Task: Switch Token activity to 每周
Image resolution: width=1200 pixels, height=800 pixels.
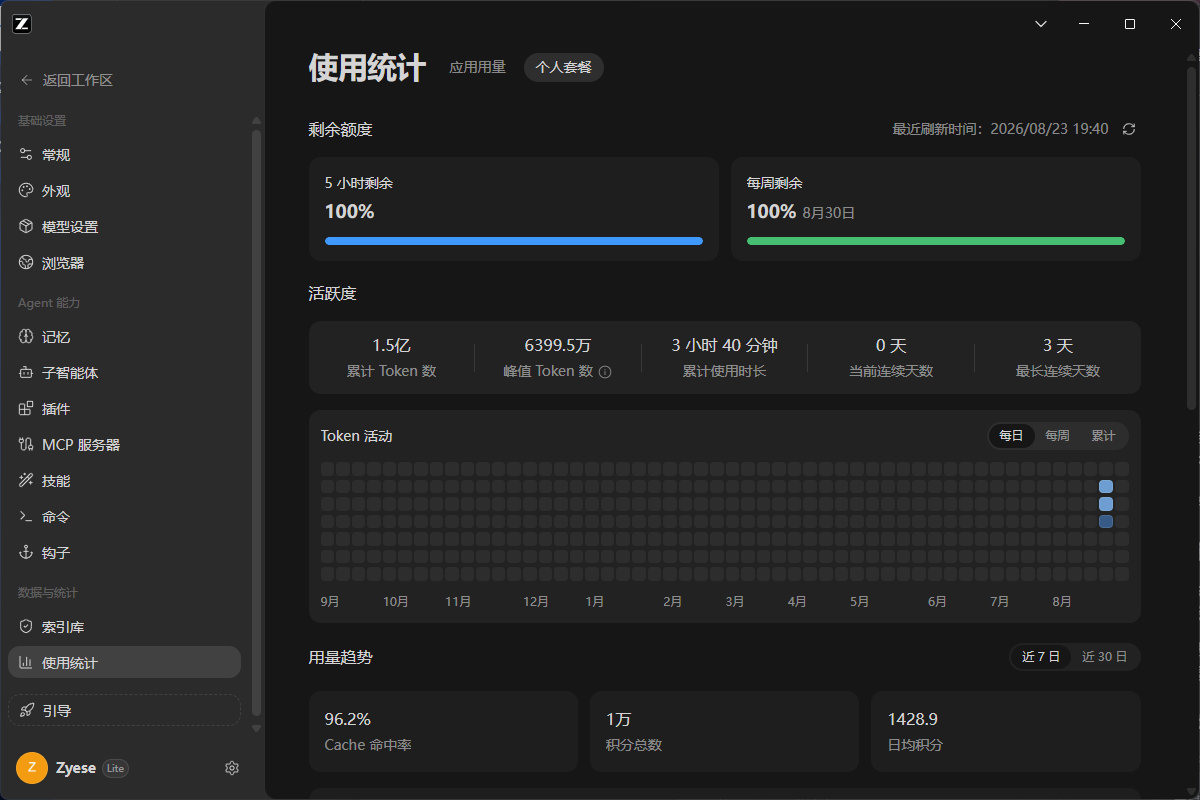Action: (x=1057, y=436)
